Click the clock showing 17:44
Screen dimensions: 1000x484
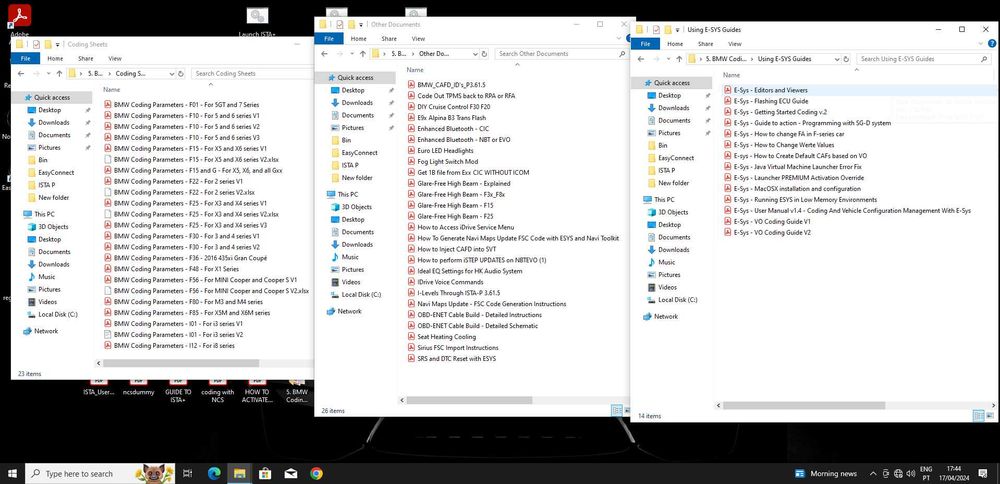pyautogui.click(x=953, y=469)
